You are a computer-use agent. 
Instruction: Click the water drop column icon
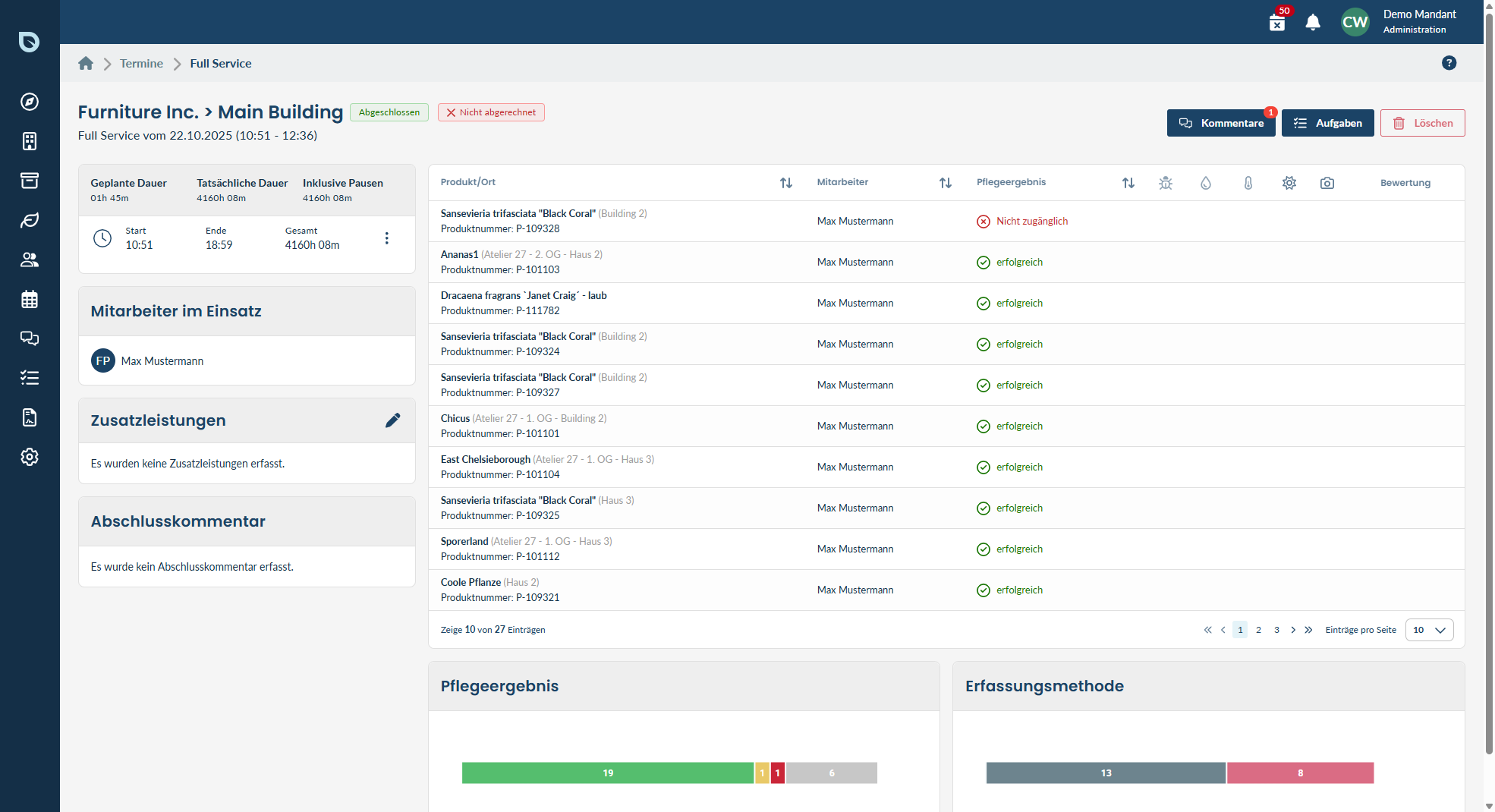(x=1206, y=183)
